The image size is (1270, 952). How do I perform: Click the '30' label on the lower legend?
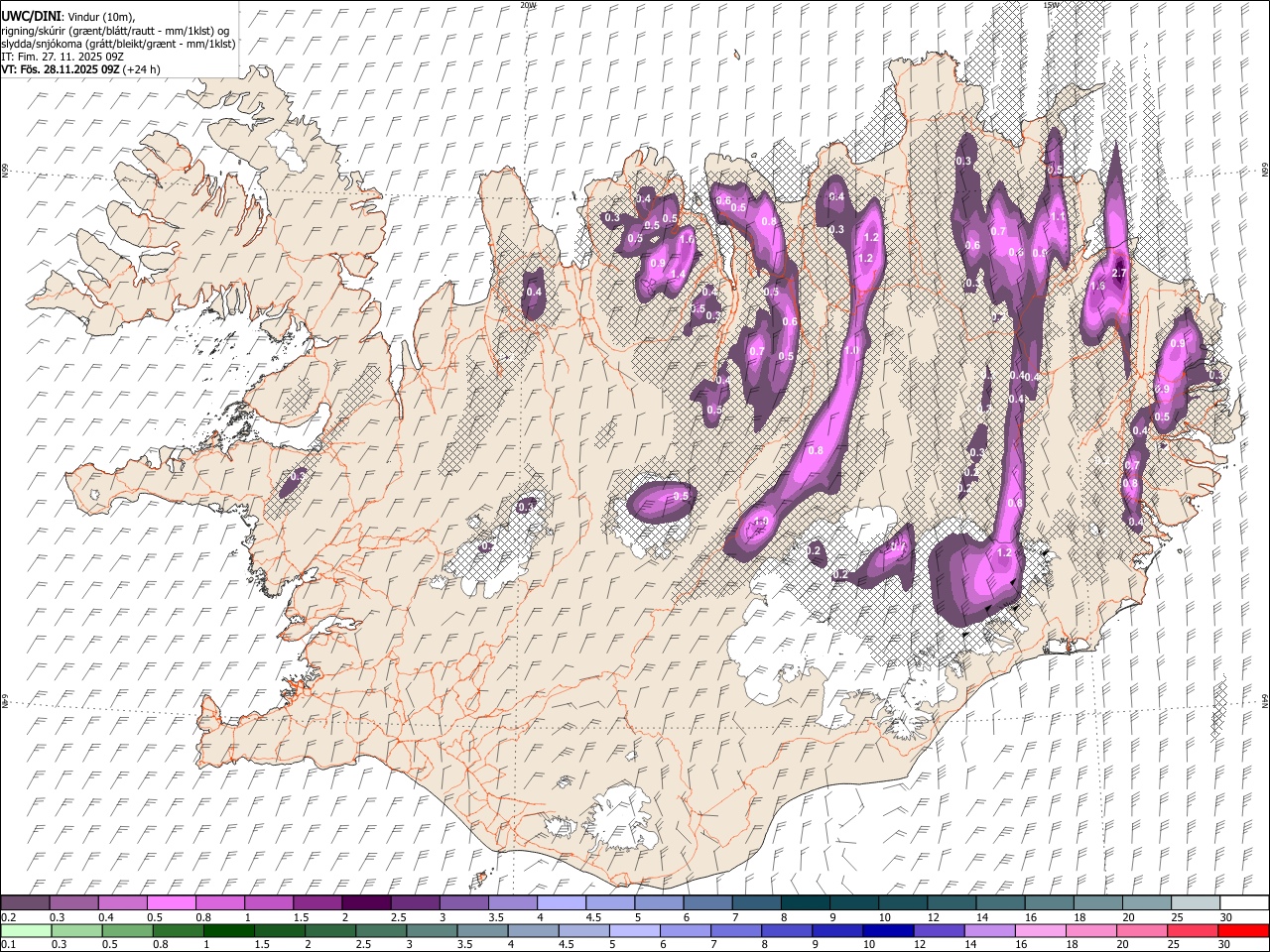[1223, 944]
